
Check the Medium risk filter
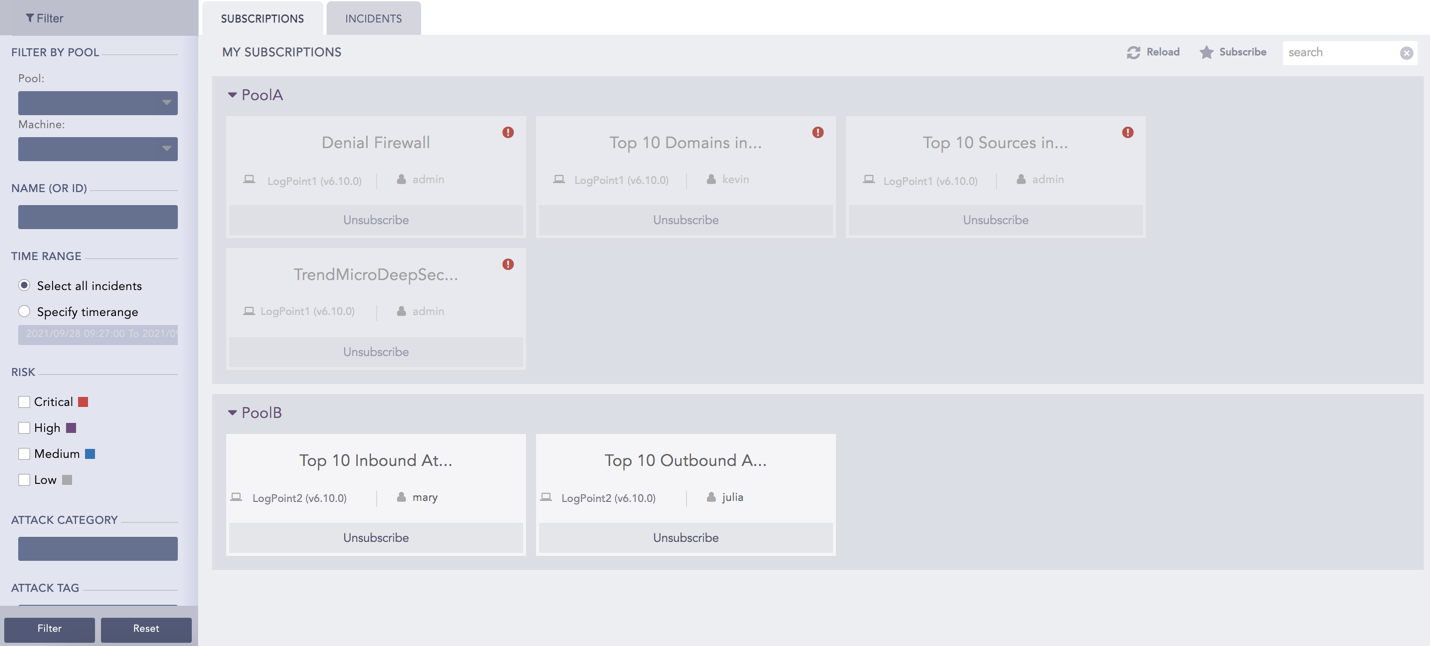pos(24,453)
